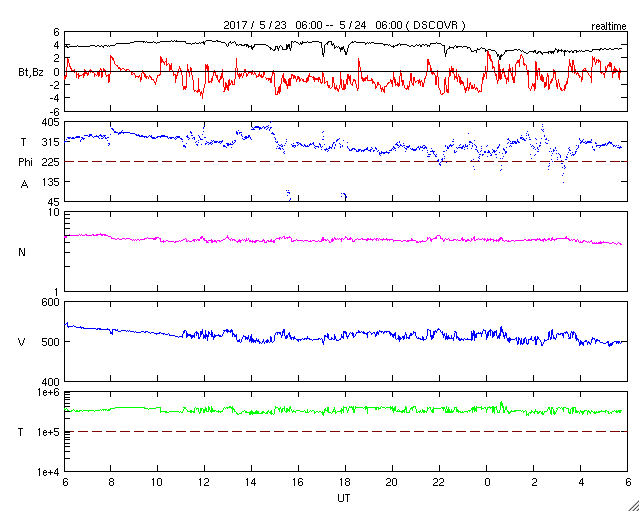Image resolution: width=640 pixels, height=512 pixels.
Task: Click the '135' tick on the Phi axis
Action: (x=51, y=182)
